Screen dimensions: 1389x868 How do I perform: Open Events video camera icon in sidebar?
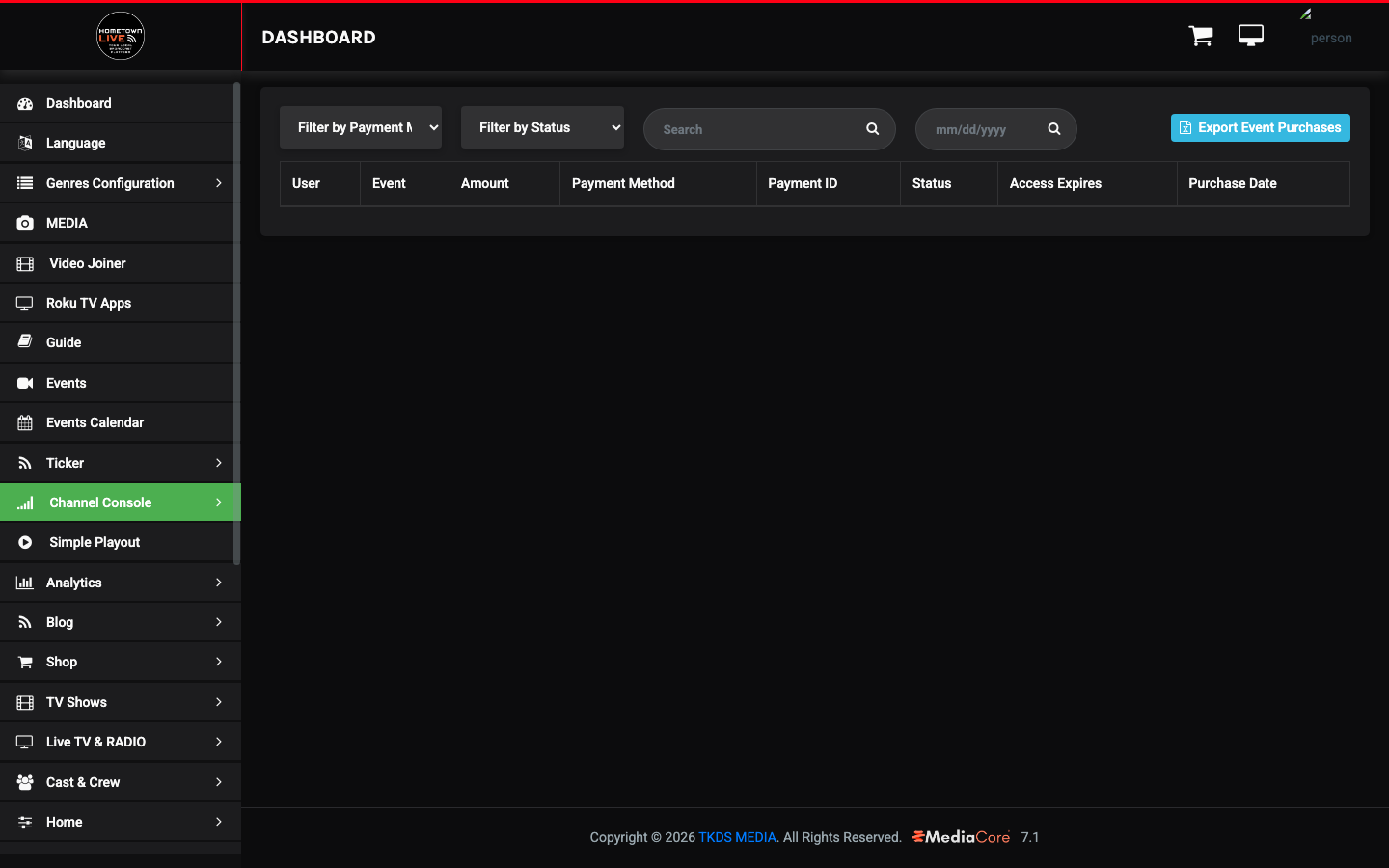(25, 383)
